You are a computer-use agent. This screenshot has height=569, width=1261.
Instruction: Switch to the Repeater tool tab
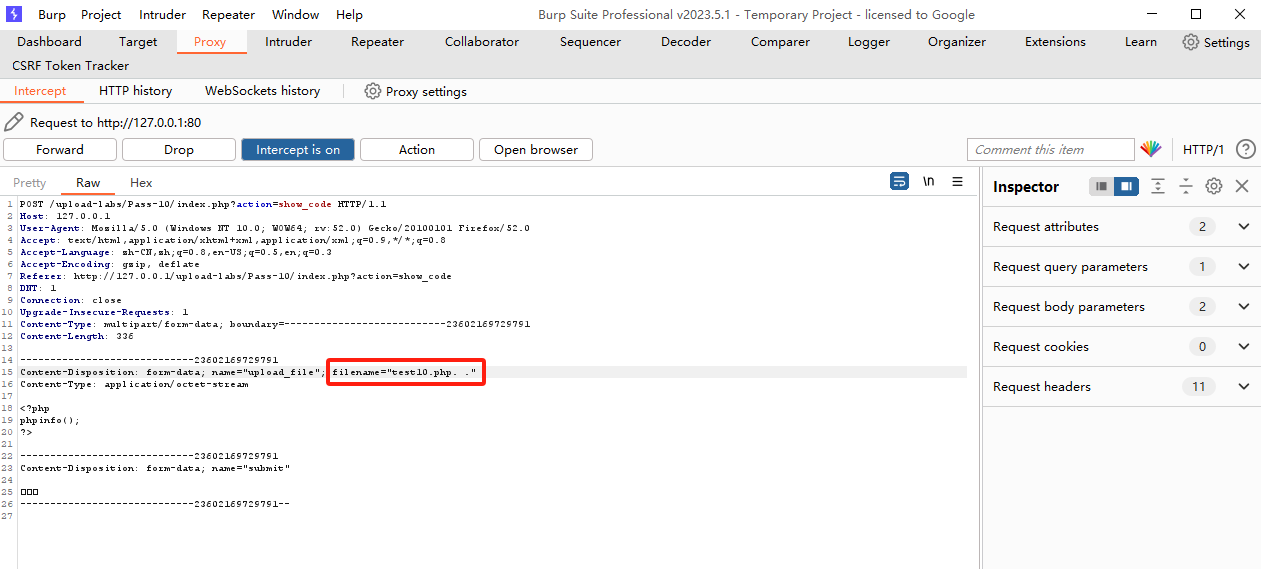click(x=378, y=42)
